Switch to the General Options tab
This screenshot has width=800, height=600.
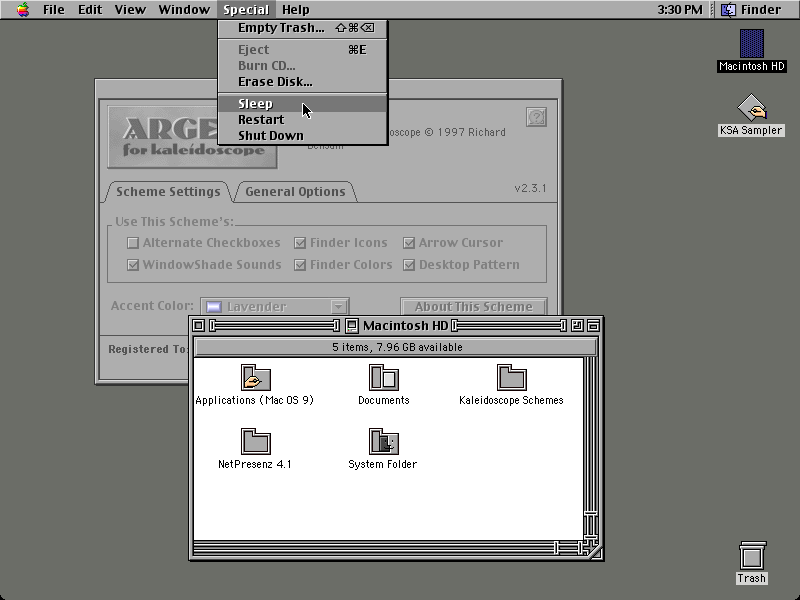pyautogui.click(x=295, y=192)
